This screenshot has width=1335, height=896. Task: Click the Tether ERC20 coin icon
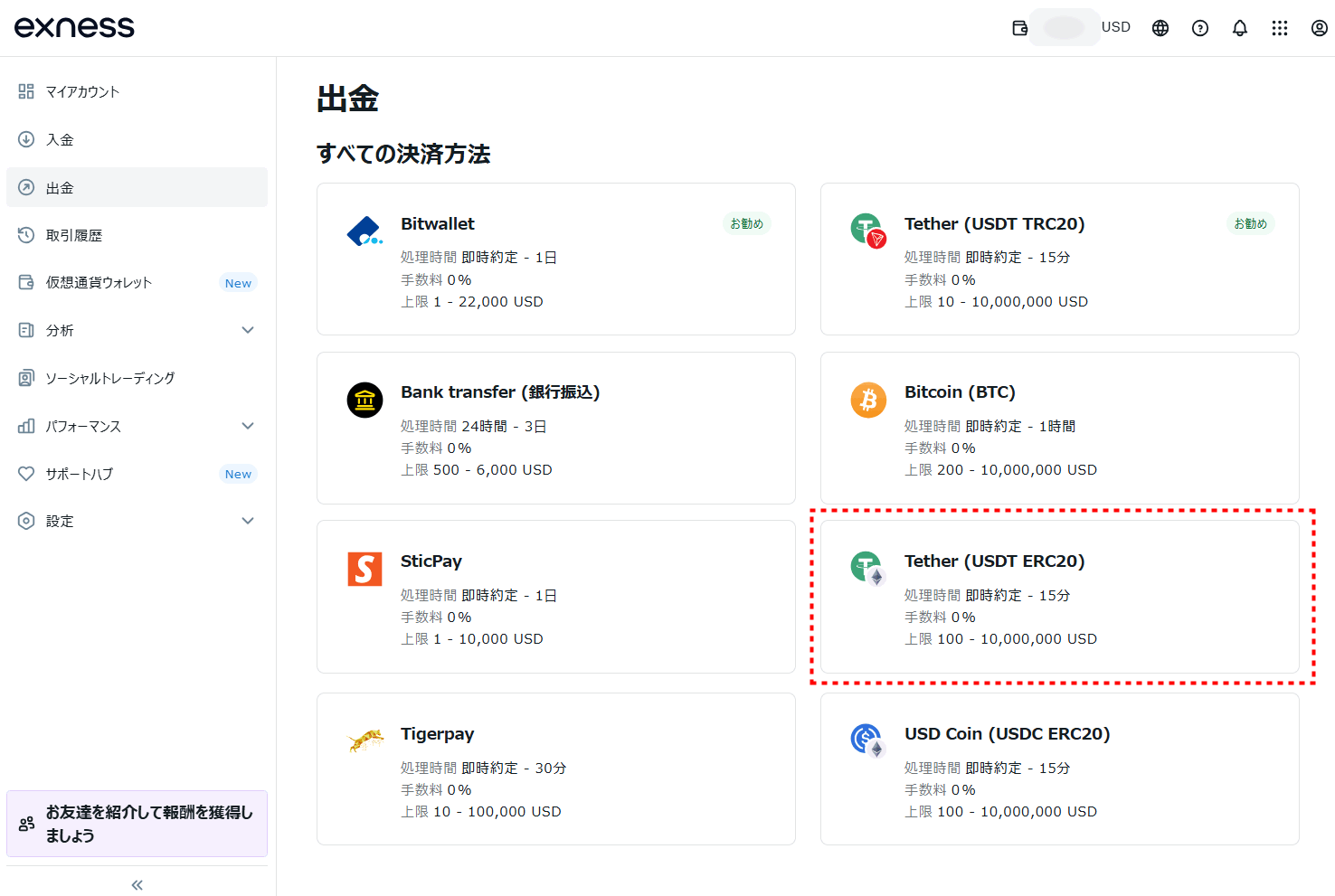[x=868, y=569]
